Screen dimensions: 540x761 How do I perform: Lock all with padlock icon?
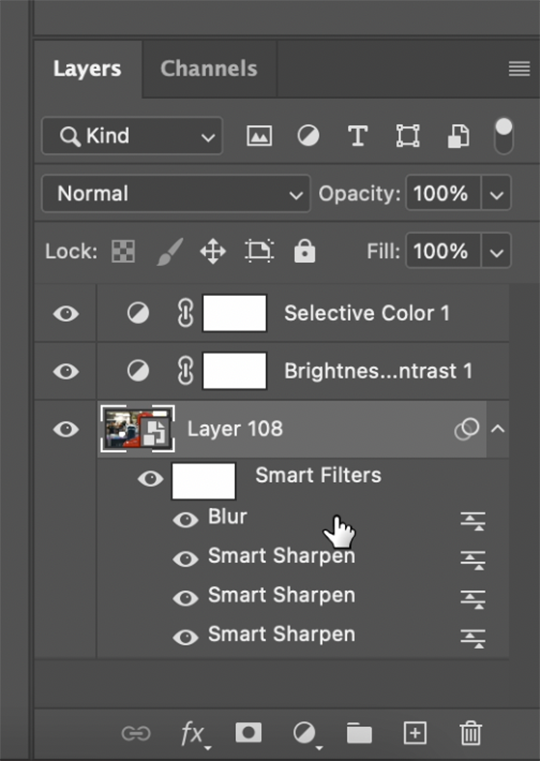pos(305,251)
